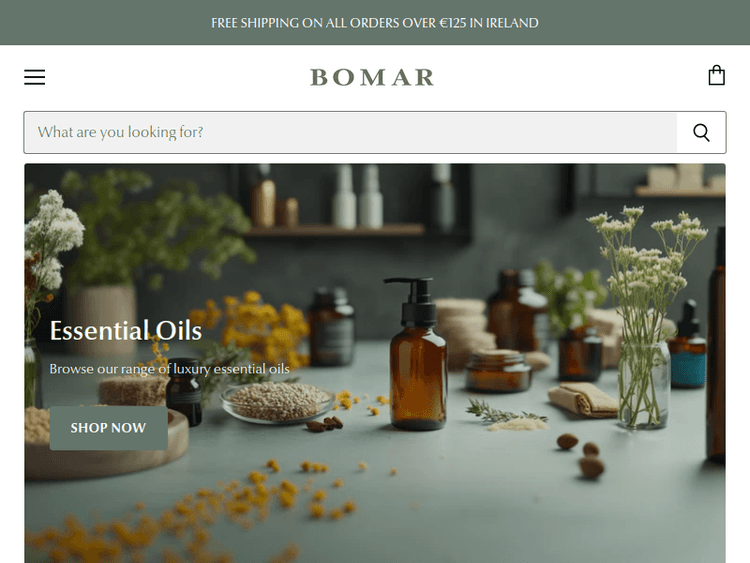The image size is (750, 563).
Task: Click the white bottles on the shelf
Action: [x=358, y=196]
